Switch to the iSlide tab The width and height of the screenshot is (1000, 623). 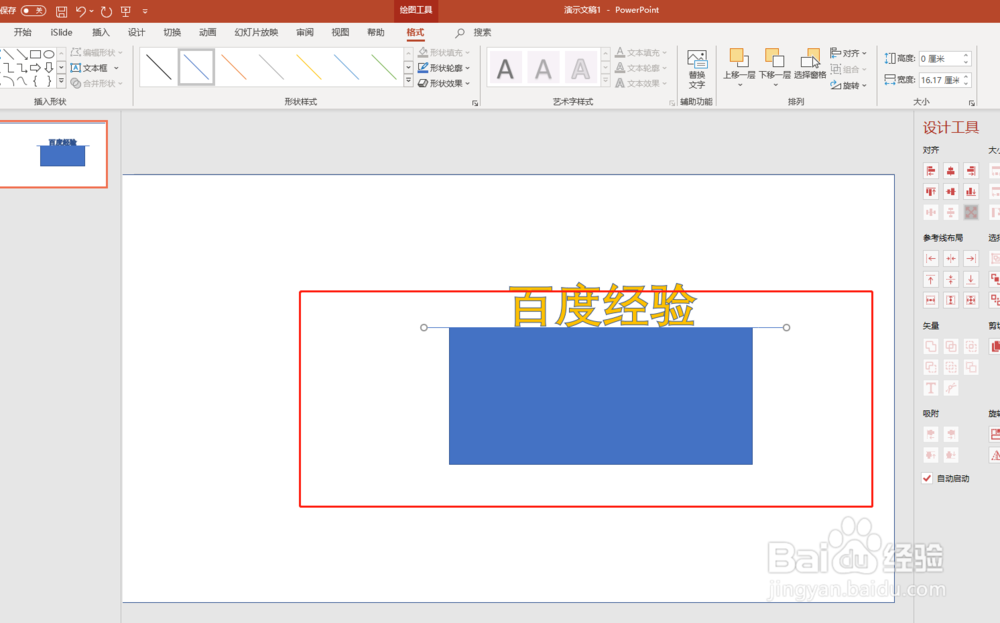pos(61,33)
